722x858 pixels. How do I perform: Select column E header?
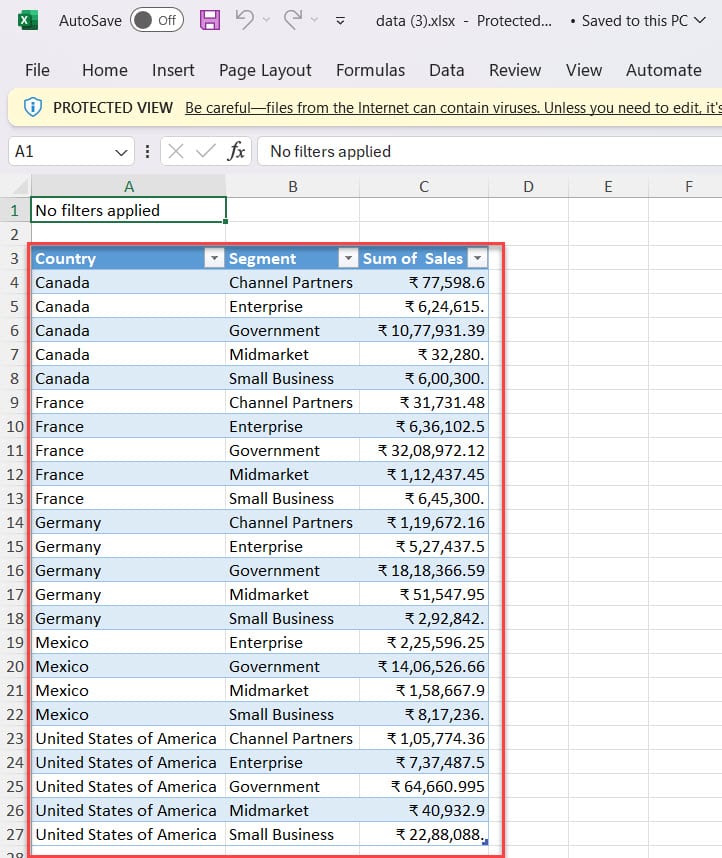pyautogui.click(x=608, y=187)
